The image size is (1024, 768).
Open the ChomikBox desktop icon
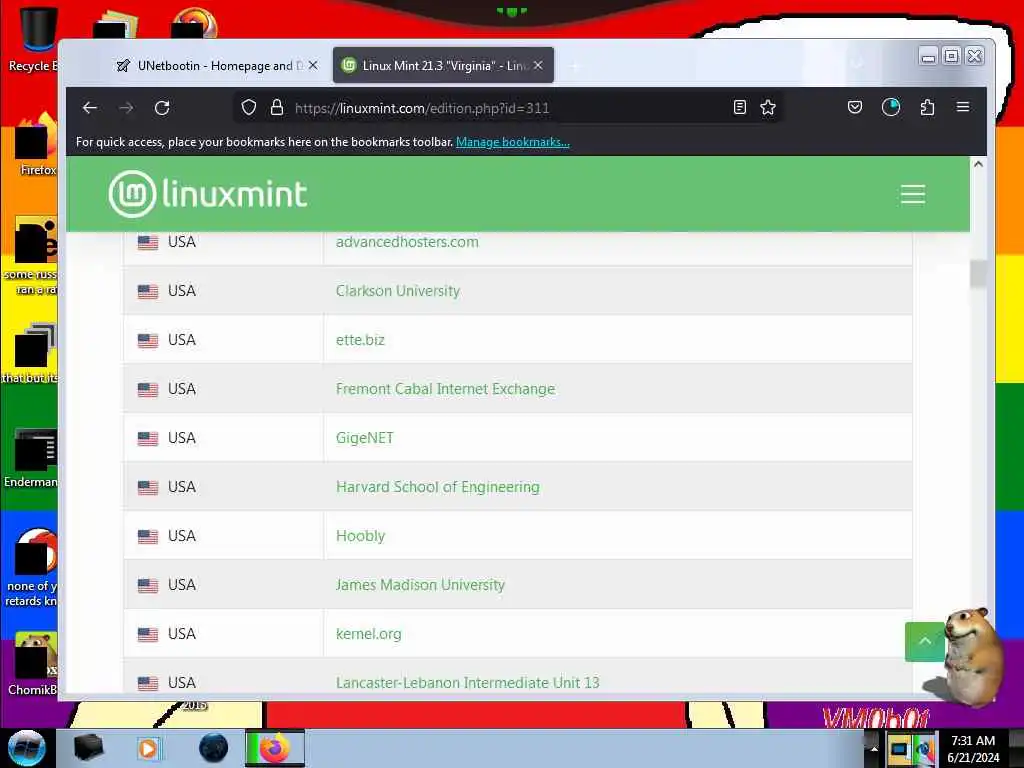coord(33,663)
